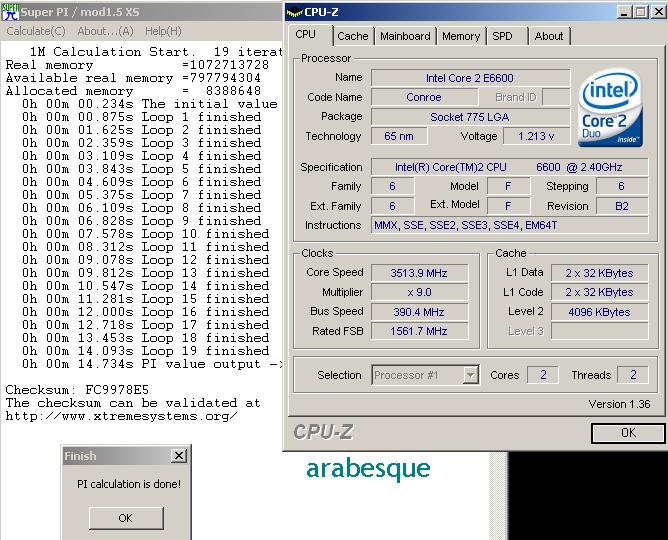Click the Name field Intel Core 2 E6600

[470, 78]
